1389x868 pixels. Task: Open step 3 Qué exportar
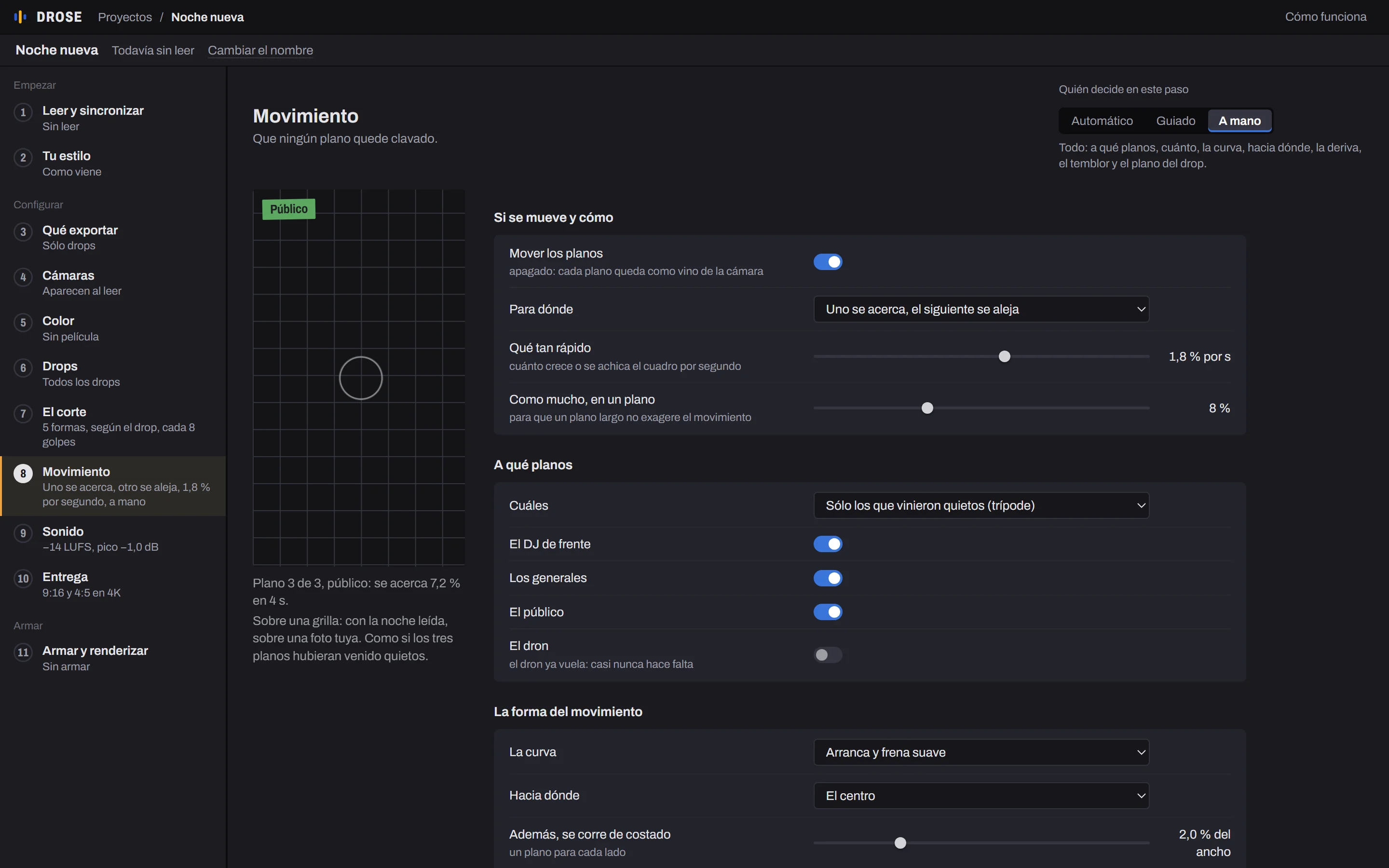[x=113, y=238]
